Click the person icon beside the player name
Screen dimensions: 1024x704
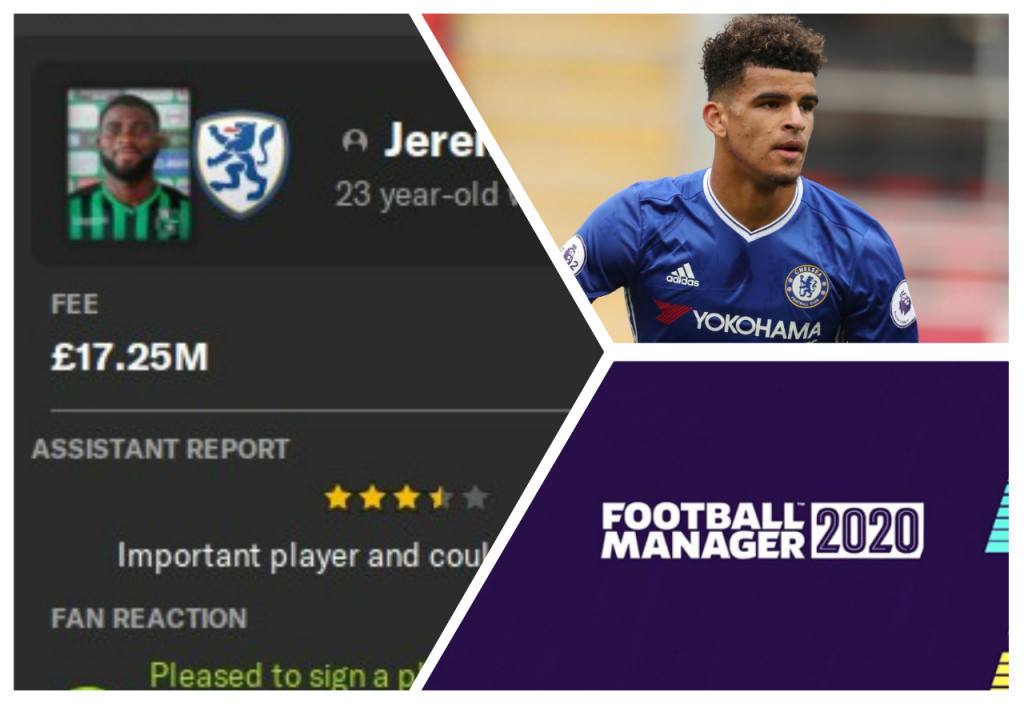pyautogui.click(x=355, y=140)
